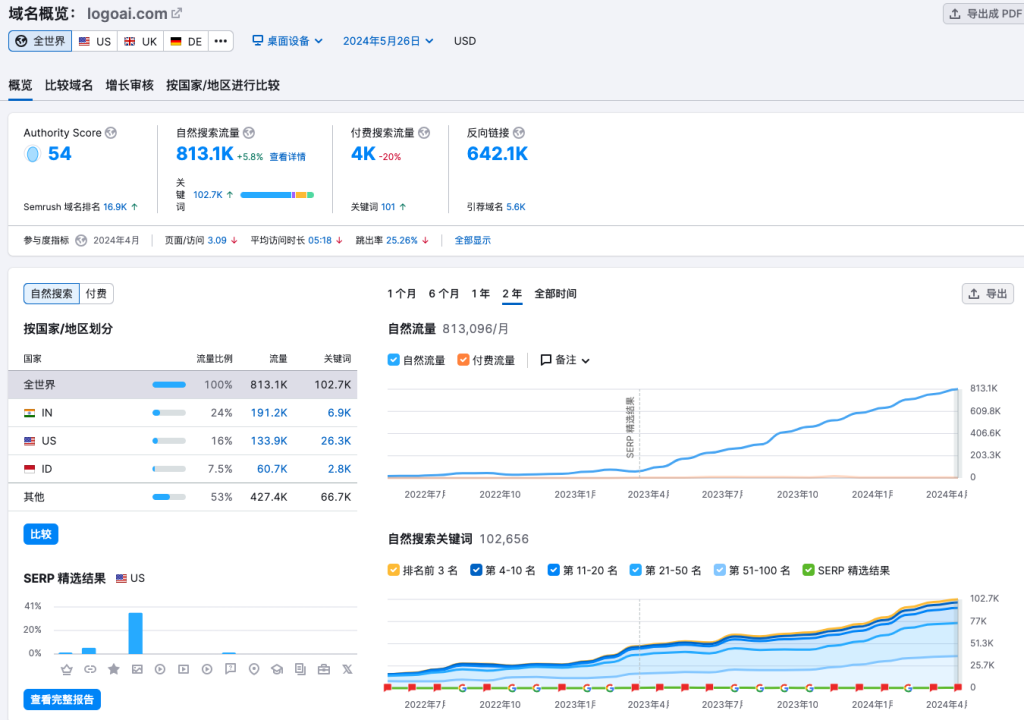Screen dimensions: 1024x720
Task: Toggle the 第 4-10 名 checkbox
Action: click(476, 570)
